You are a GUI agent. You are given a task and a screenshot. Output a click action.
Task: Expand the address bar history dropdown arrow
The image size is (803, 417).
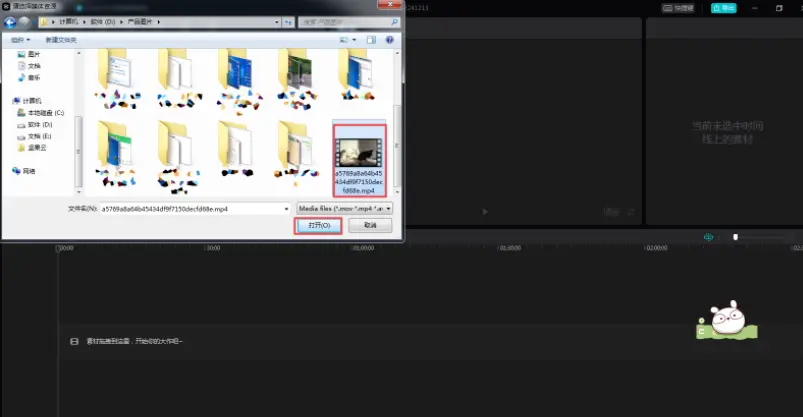277,23
